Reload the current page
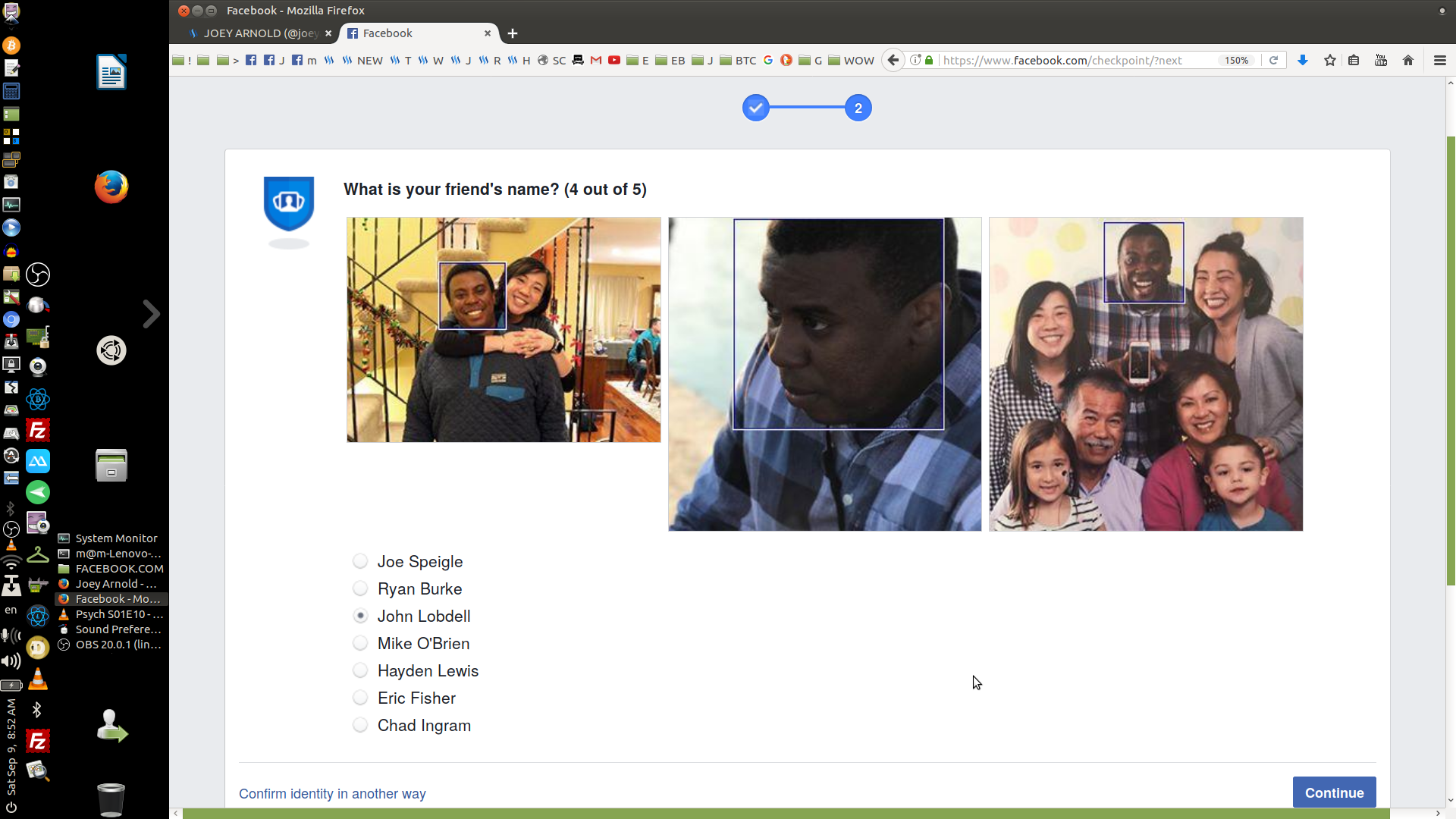 pos(1274,60)
